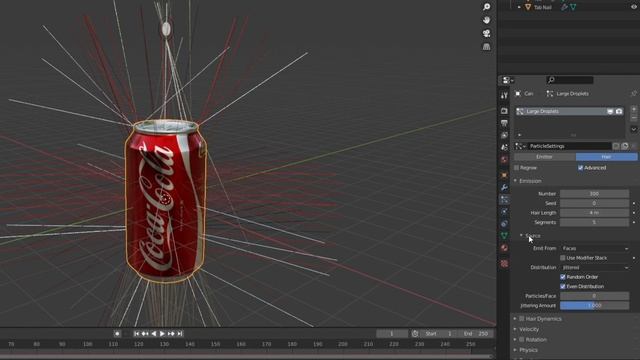Remove particle system slot with minus

point(634,118)
